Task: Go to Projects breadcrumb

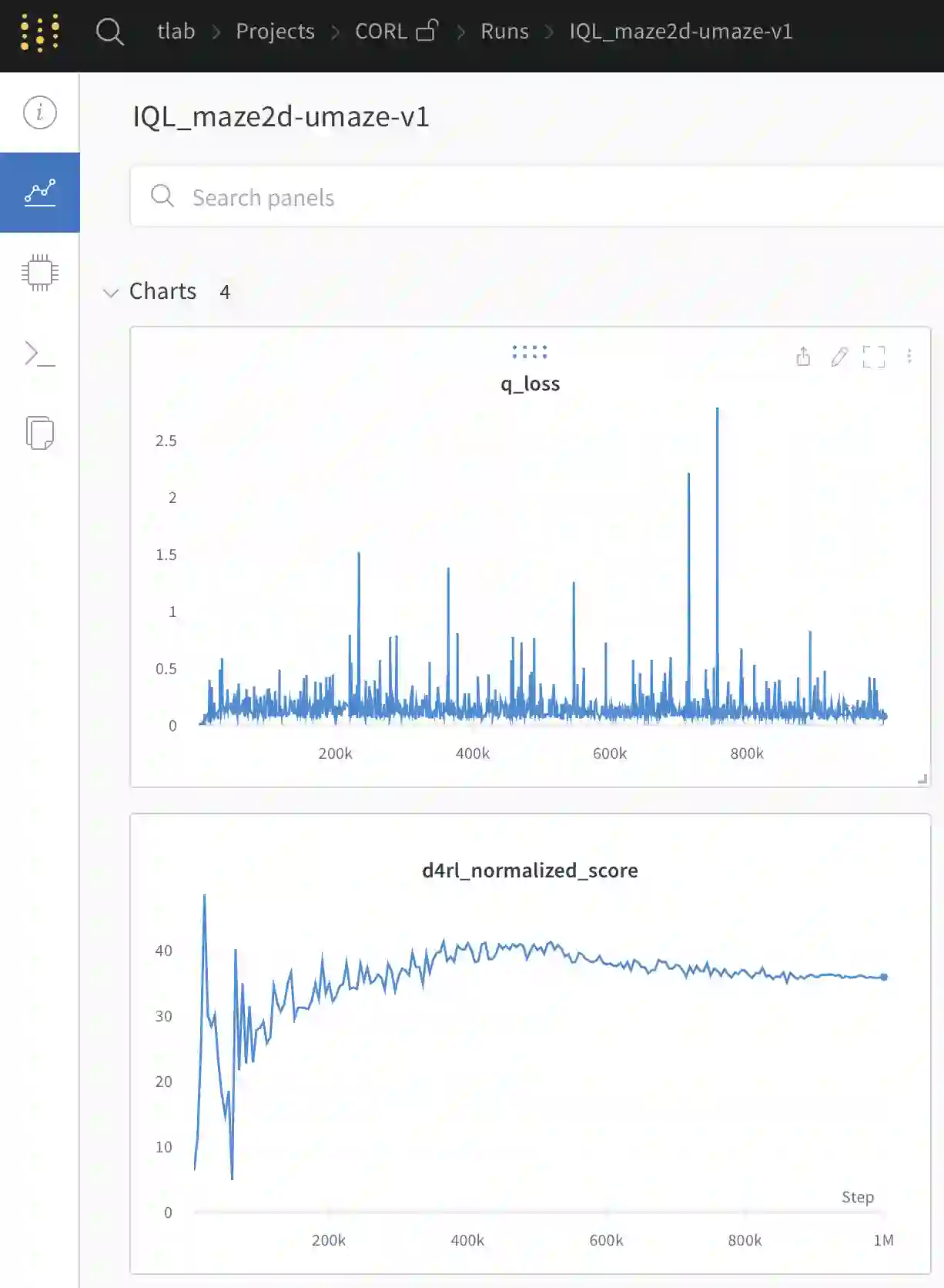Action: tap(275, 32)
